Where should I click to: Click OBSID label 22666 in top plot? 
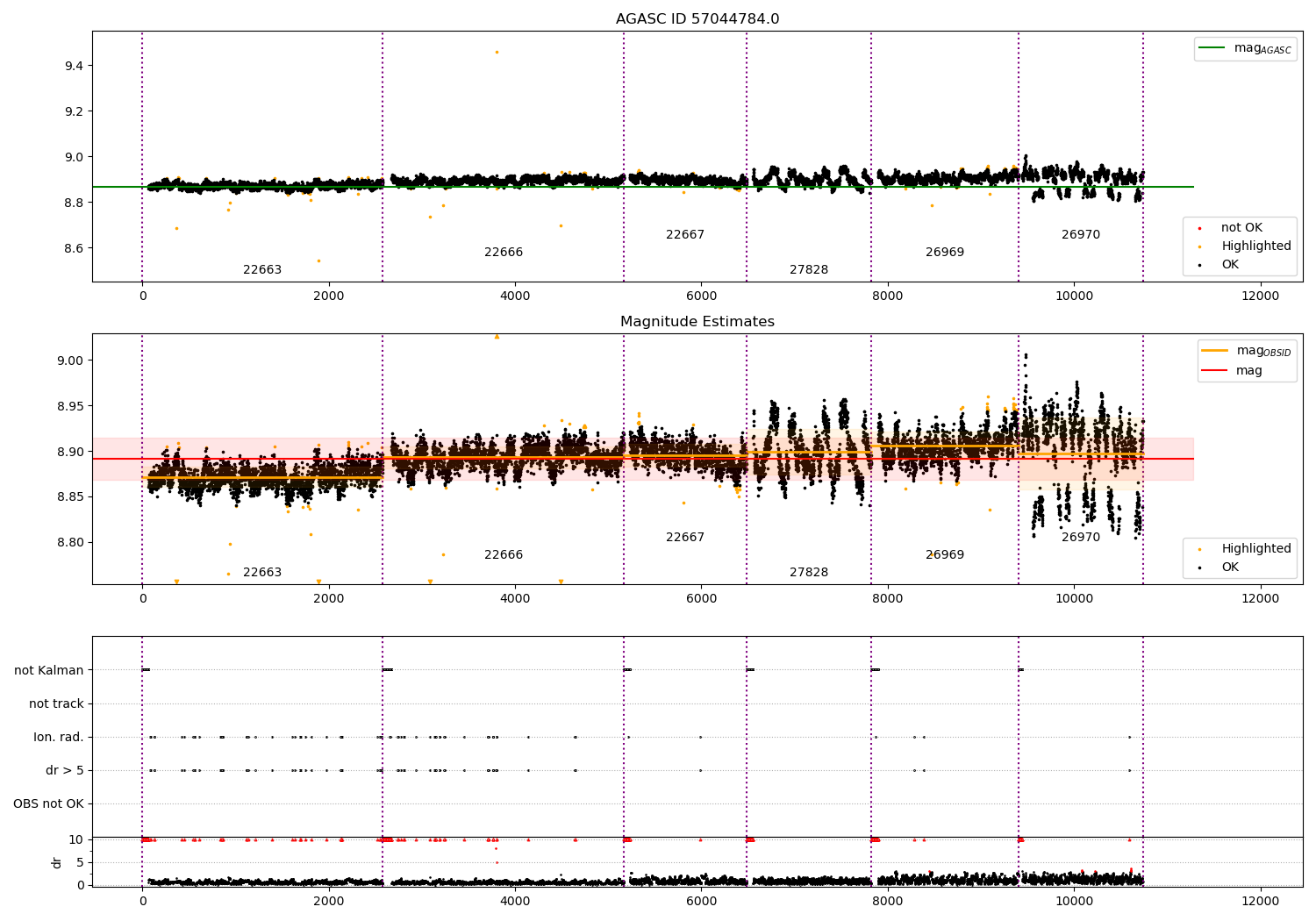click(504, 252)
